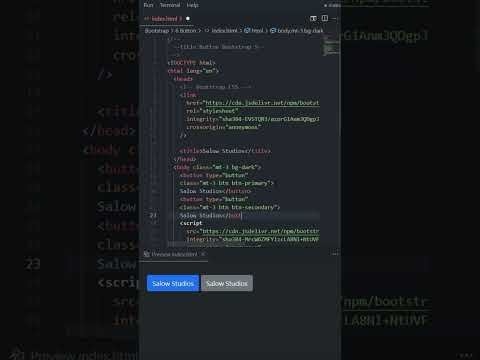This screenshot has width=480, height=360.
Task: Open the Terminal menu
Action: pos(170,5)
